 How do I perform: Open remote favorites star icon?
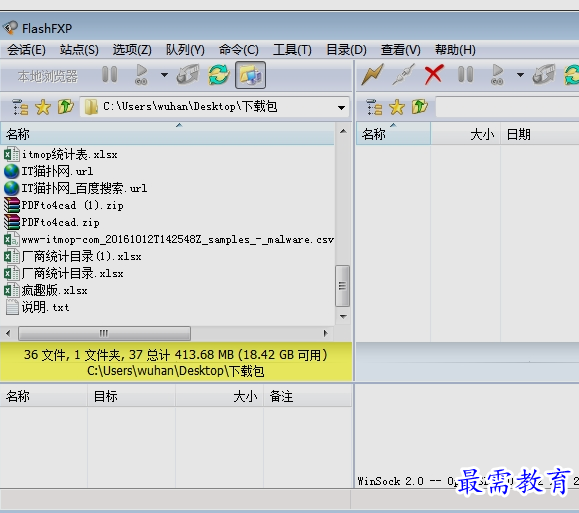coord(397,107)
